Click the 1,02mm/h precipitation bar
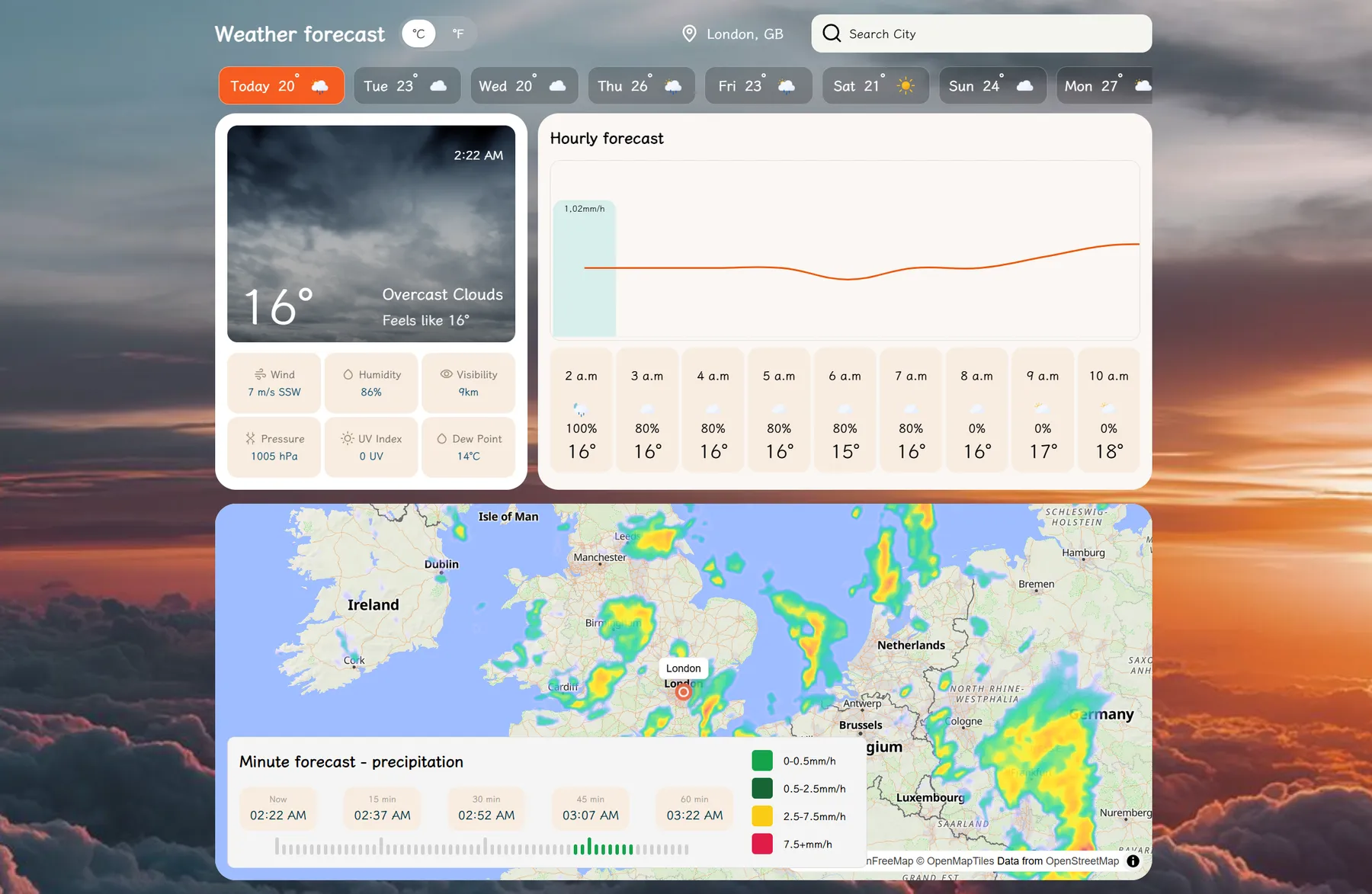The height and width of the screenshot is (894, 1372). [585, 268]
